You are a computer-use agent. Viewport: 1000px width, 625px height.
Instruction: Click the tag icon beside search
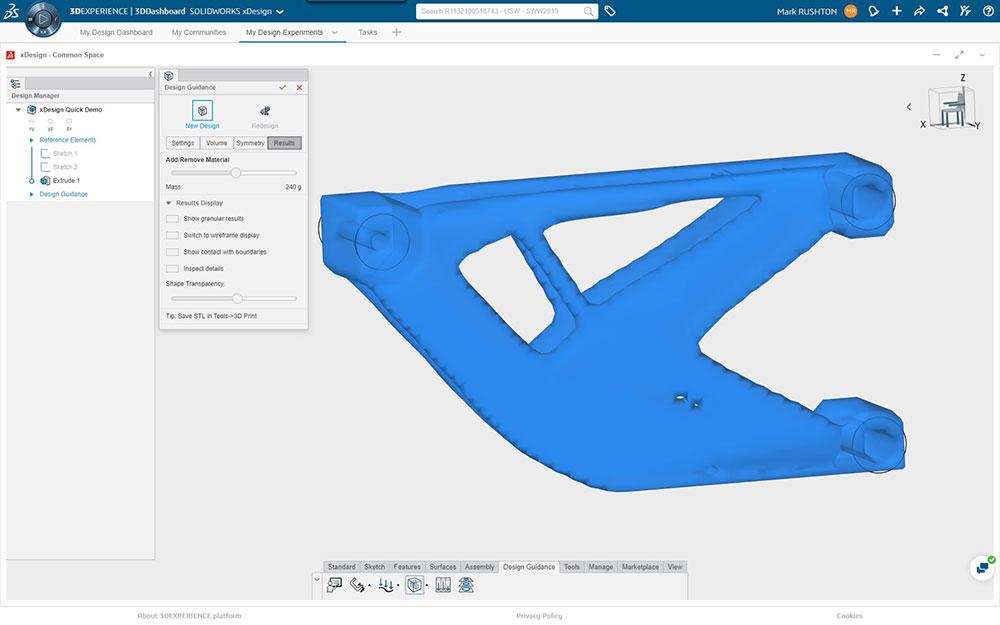click(x=610, y=11)
